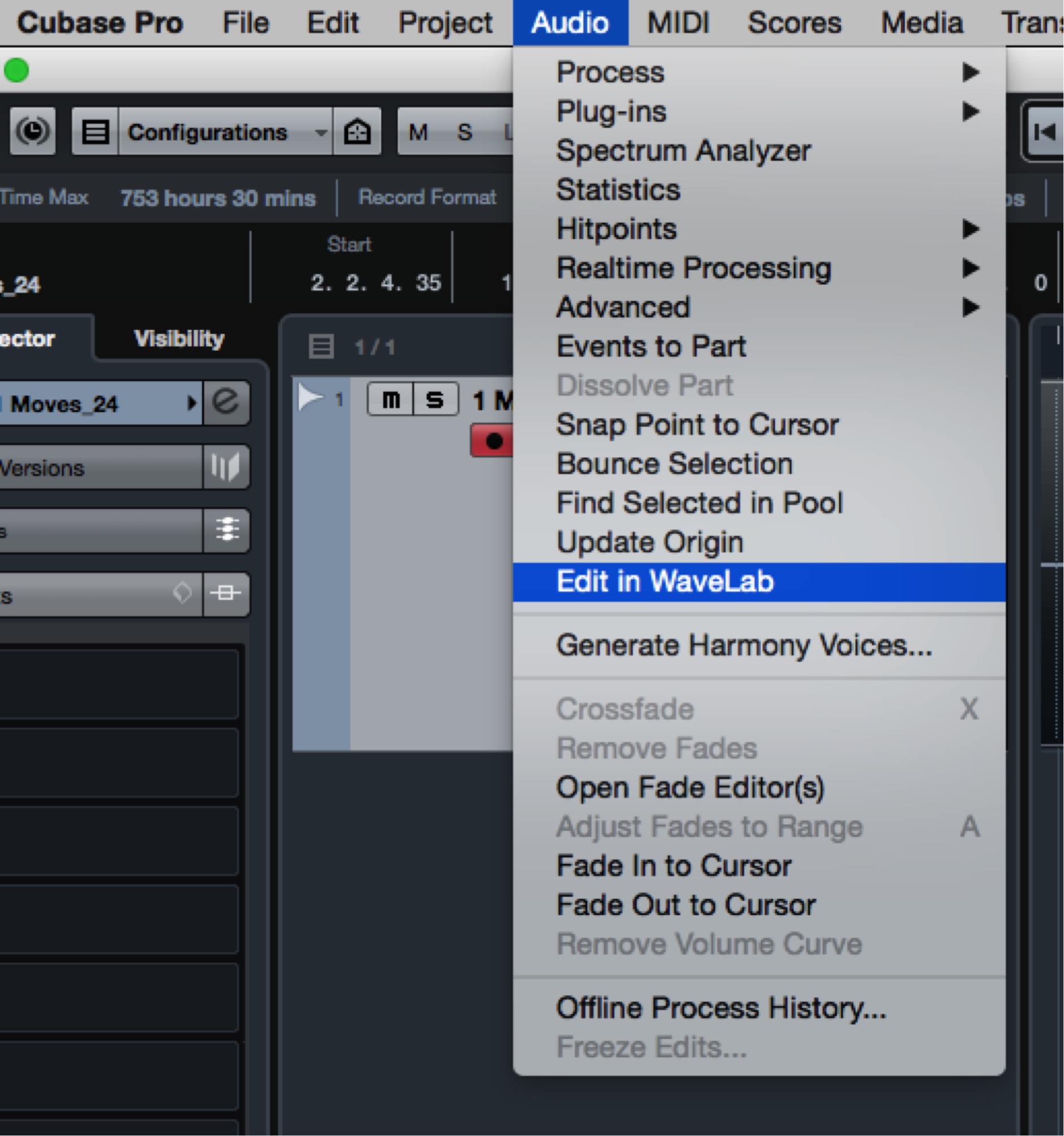Open the Media menu
1064x1136 pixels.
point(922,23)
